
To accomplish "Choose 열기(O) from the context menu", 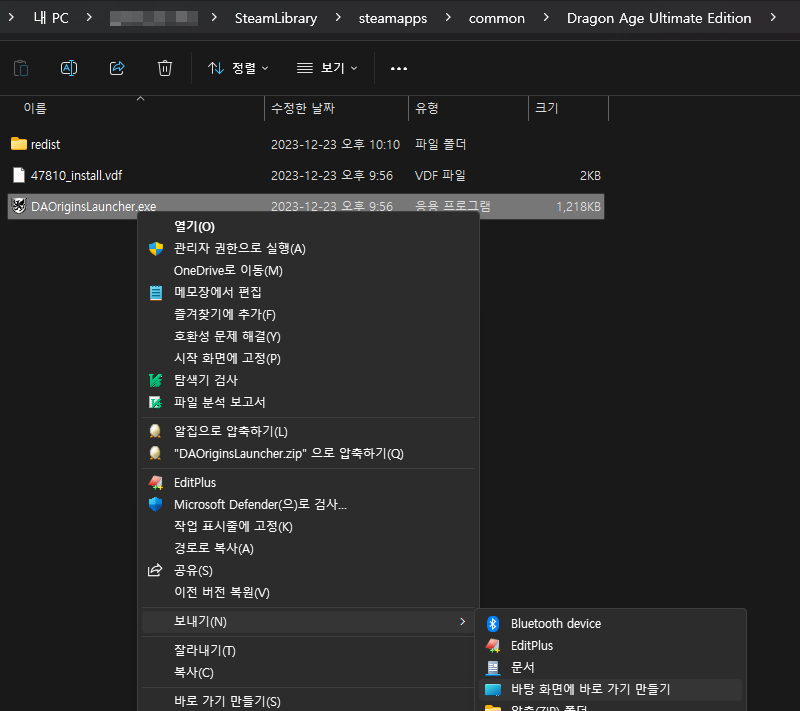I will (309, 226).
